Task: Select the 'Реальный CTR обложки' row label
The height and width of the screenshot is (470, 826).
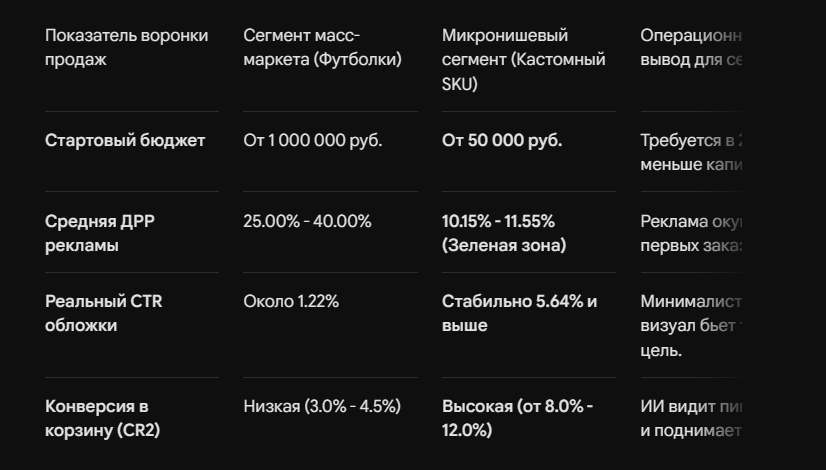Action: (104, 314)
